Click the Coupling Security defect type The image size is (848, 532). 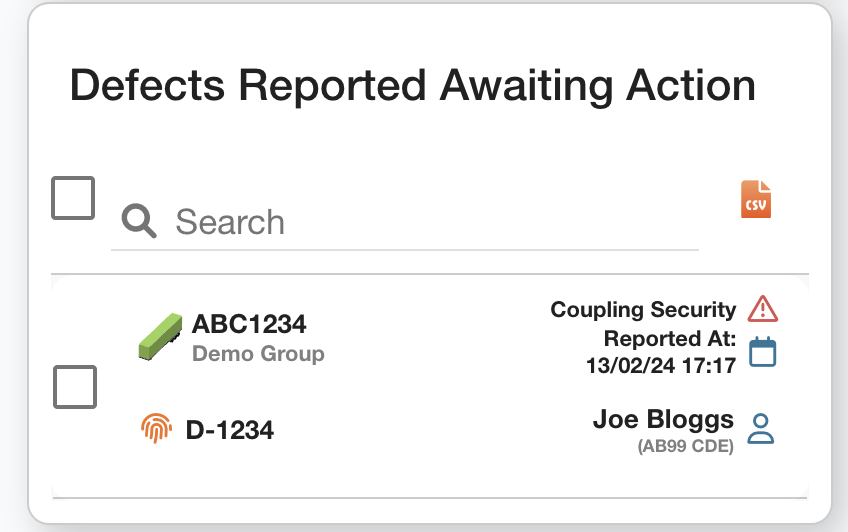(x=643, y=310)
